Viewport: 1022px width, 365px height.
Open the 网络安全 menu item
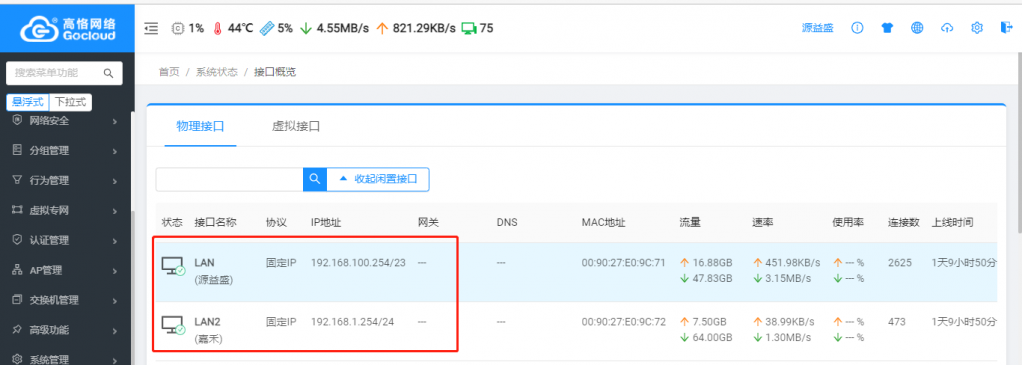pos(65,121)
